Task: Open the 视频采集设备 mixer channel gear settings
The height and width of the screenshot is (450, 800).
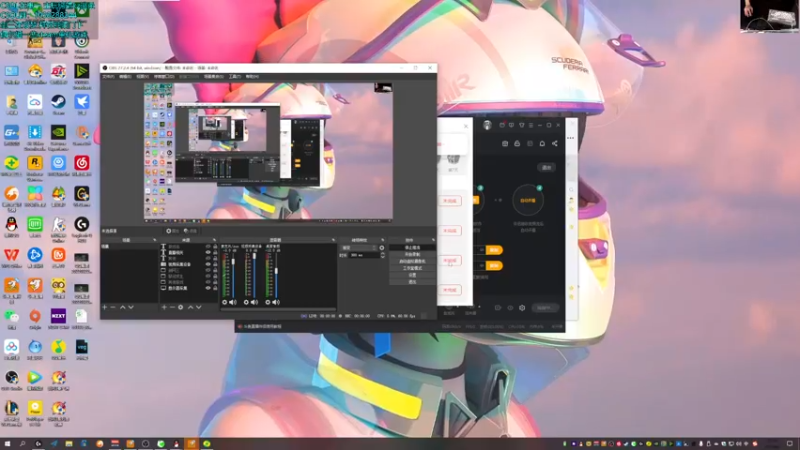Action: [x=246, y=302]
